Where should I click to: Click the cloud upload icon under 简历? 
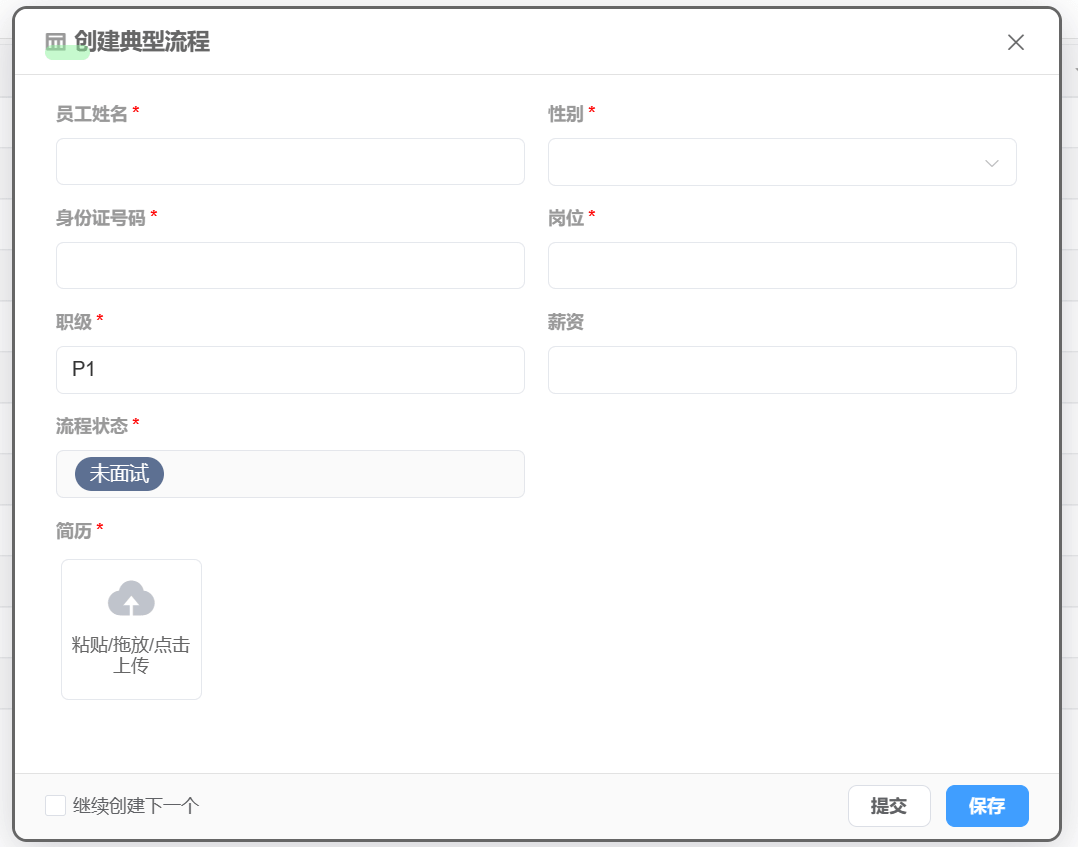click(x=131, y=598)
